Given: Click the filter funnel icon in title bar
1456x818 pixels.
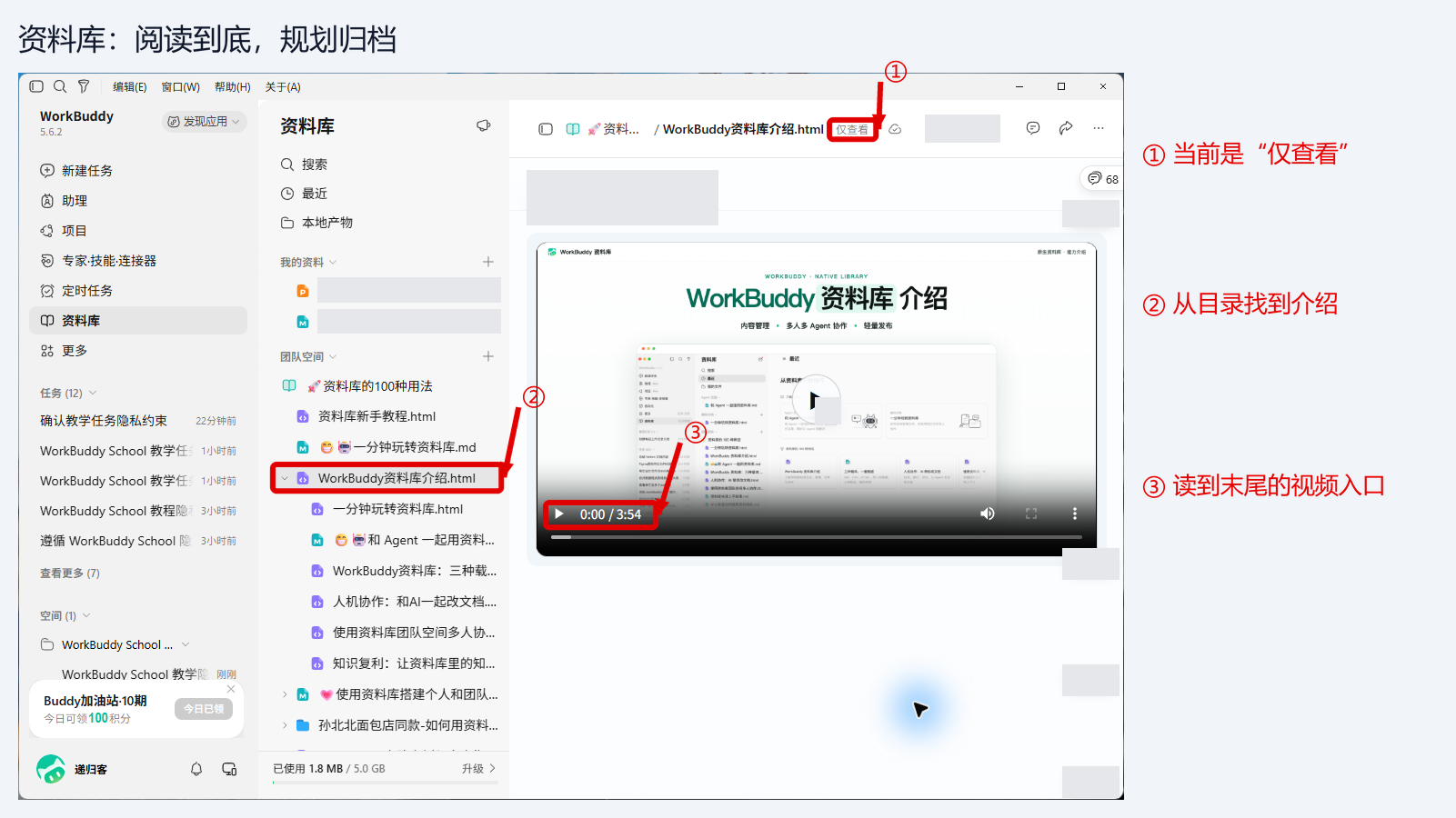Looking at the screenshot, I should pyautogui.click(x=84, y=86).
